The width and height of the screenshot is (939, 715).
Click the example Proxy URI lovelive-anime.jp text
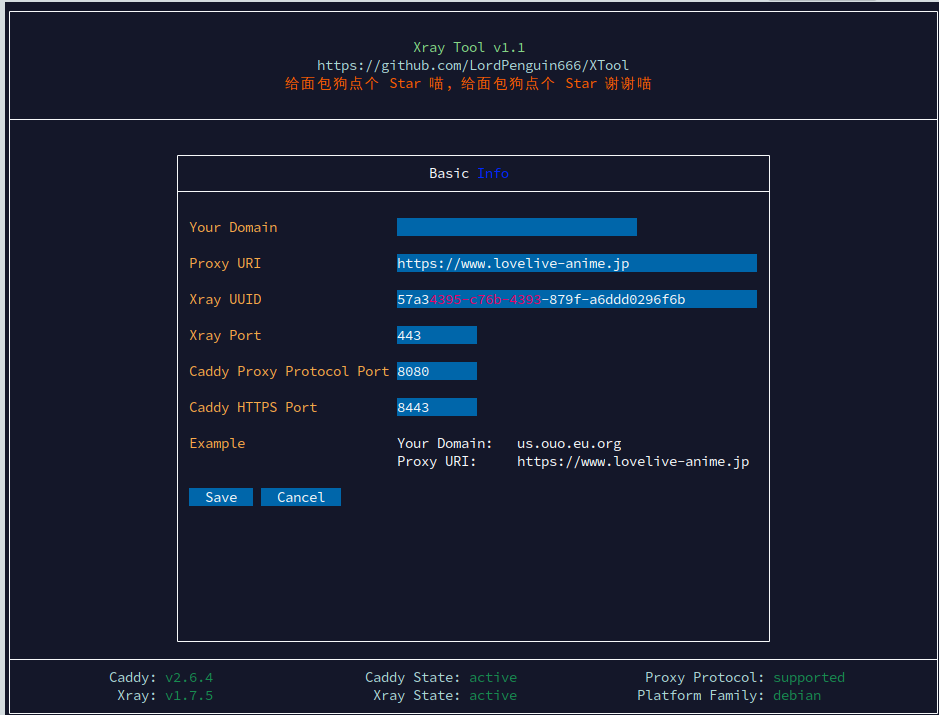pos(632,461)
